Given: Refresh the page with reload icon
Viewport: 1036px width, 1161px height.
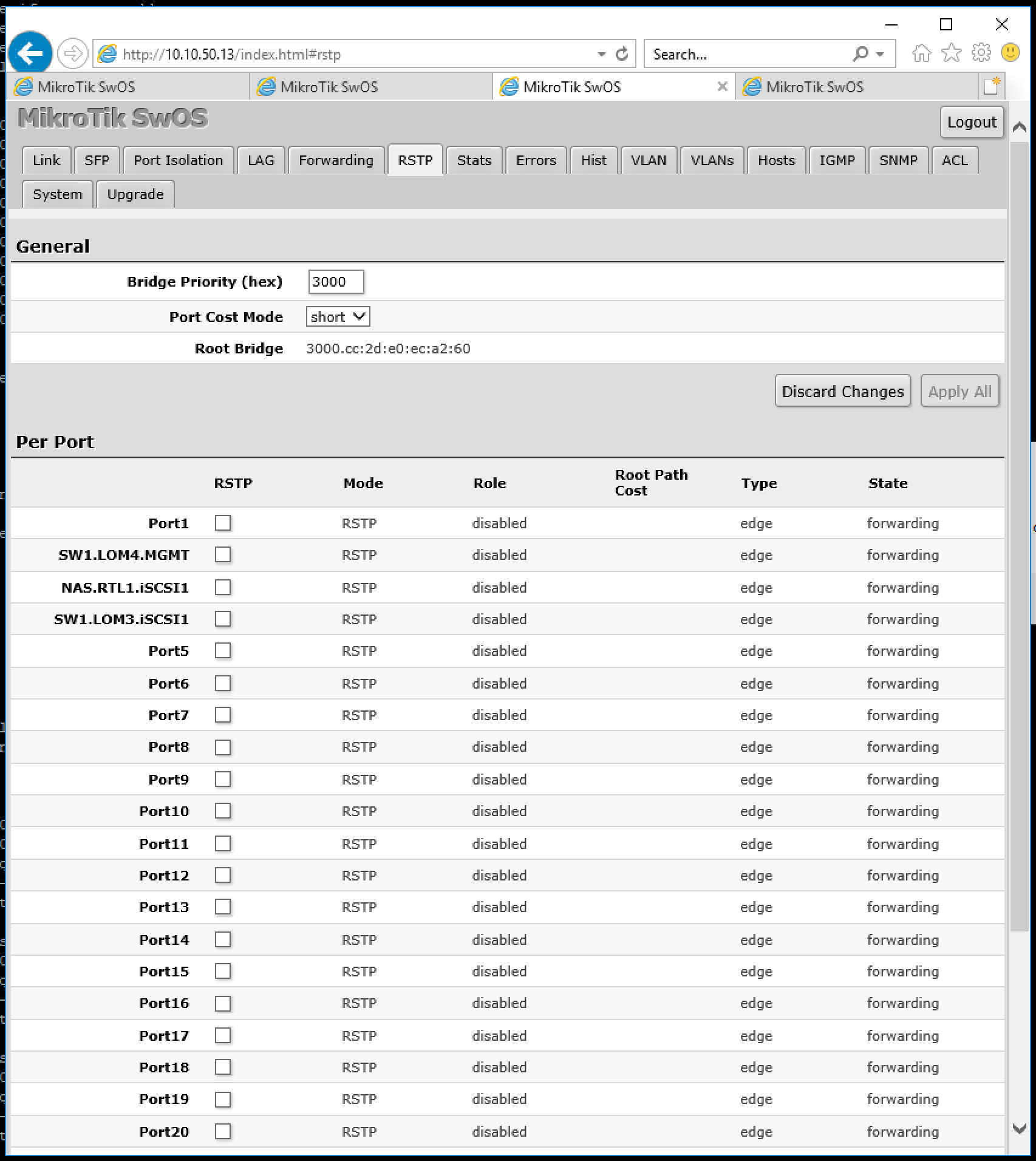Looking at the screenshot, I should point(622,54).
